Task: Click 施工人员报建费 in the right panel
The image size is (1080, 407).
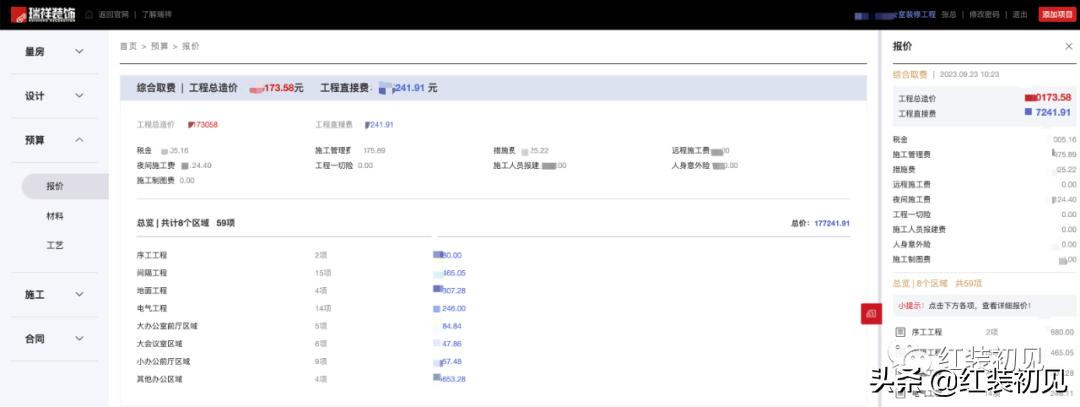Action: [919, 229]
